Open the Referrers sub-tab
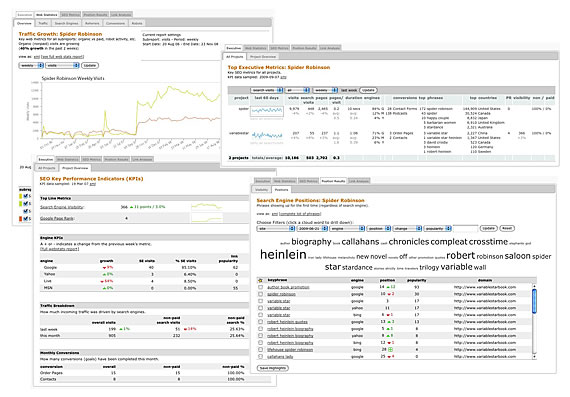Viewport: 570px width, 397px height. 92,23
